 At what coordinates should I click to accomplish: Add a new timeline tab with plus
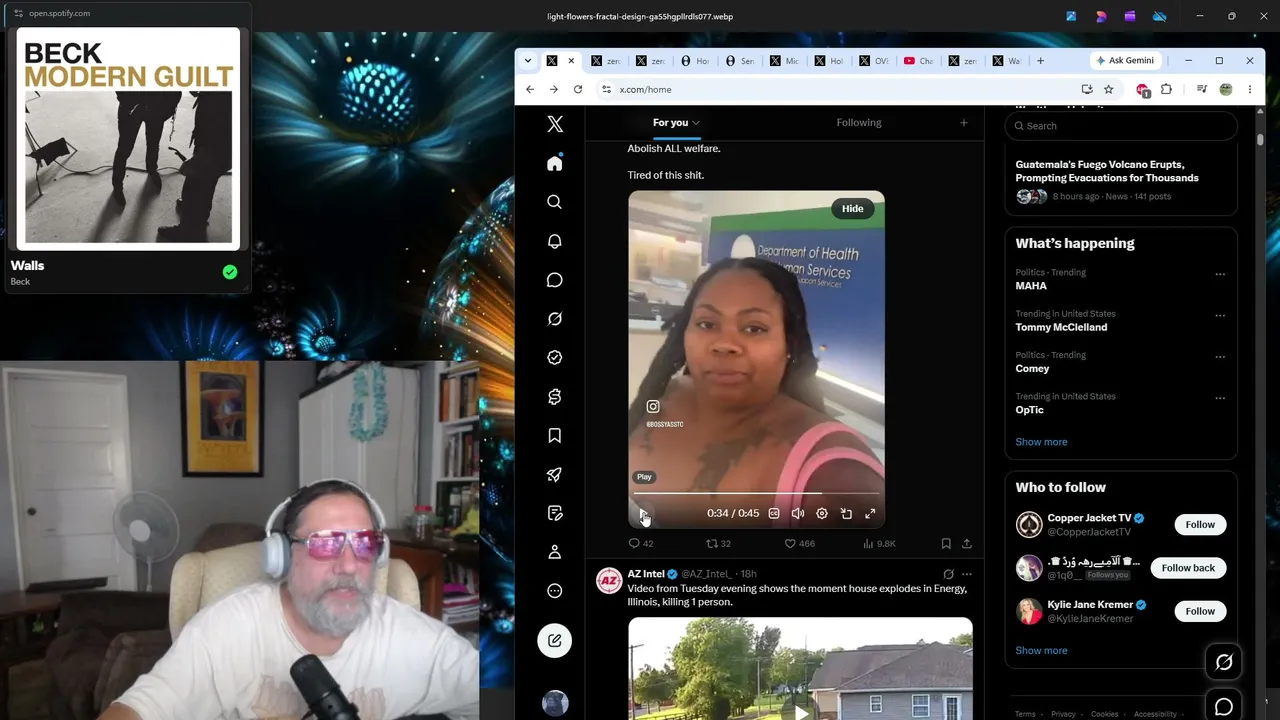[x=964, y=123]
